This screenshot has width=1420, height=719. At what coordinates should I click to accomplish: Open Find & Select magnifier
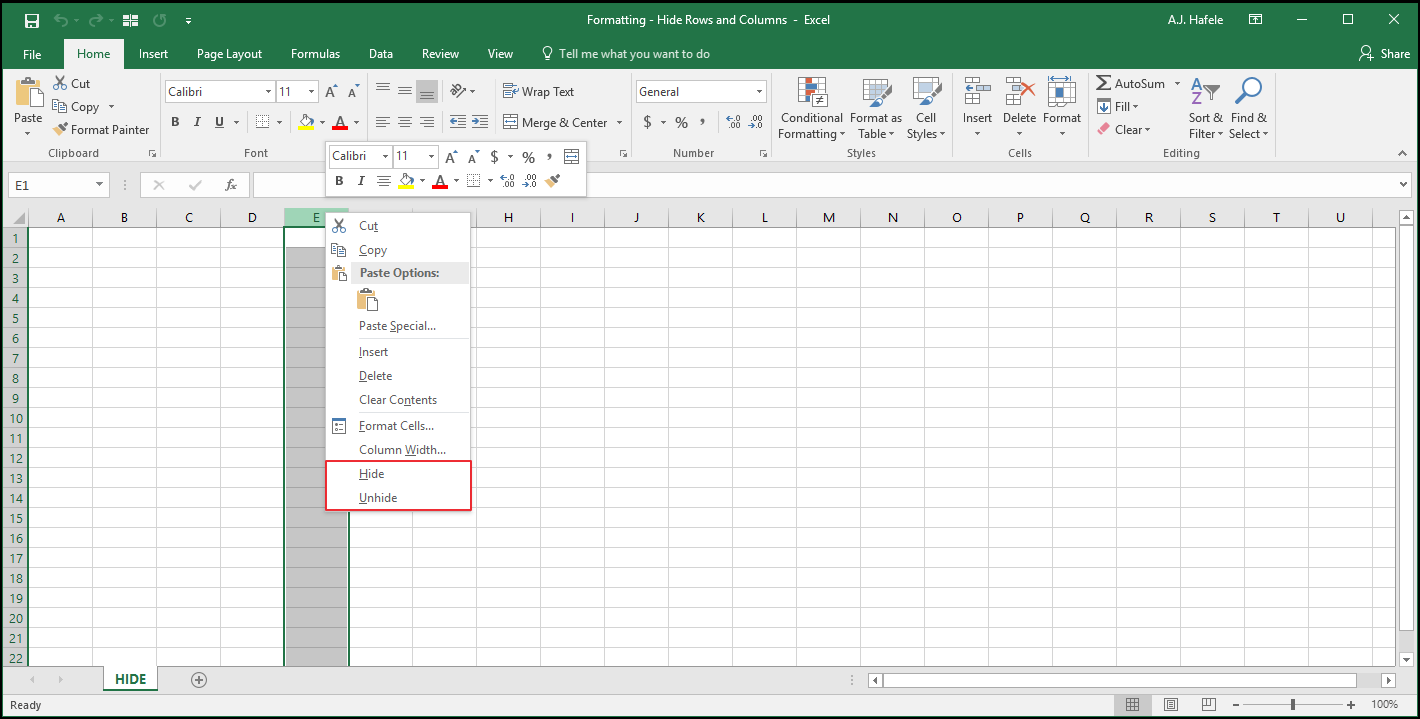(x=1248, y=108)
